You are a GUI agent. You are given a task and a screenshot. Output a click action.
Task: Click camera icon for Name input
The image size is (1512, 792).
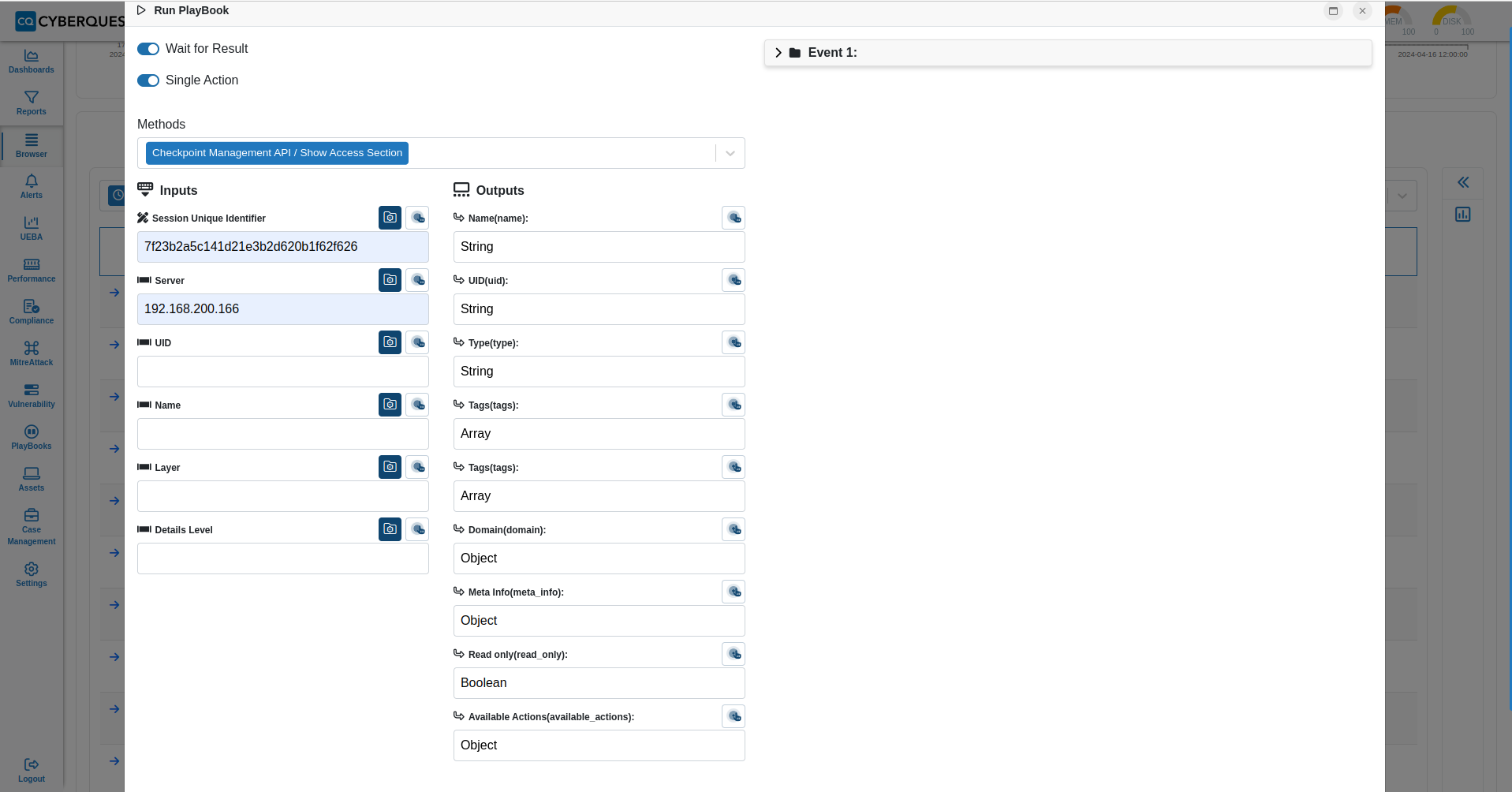coord(390,405)
